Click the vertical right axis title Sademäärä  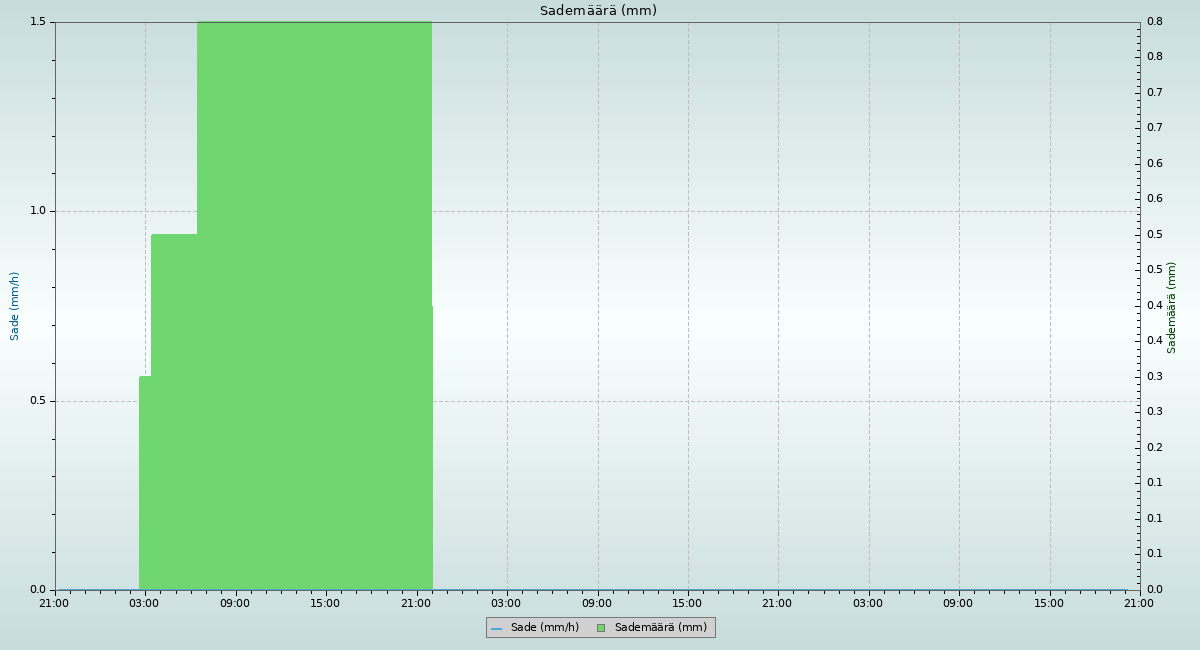pos(1172,307)
